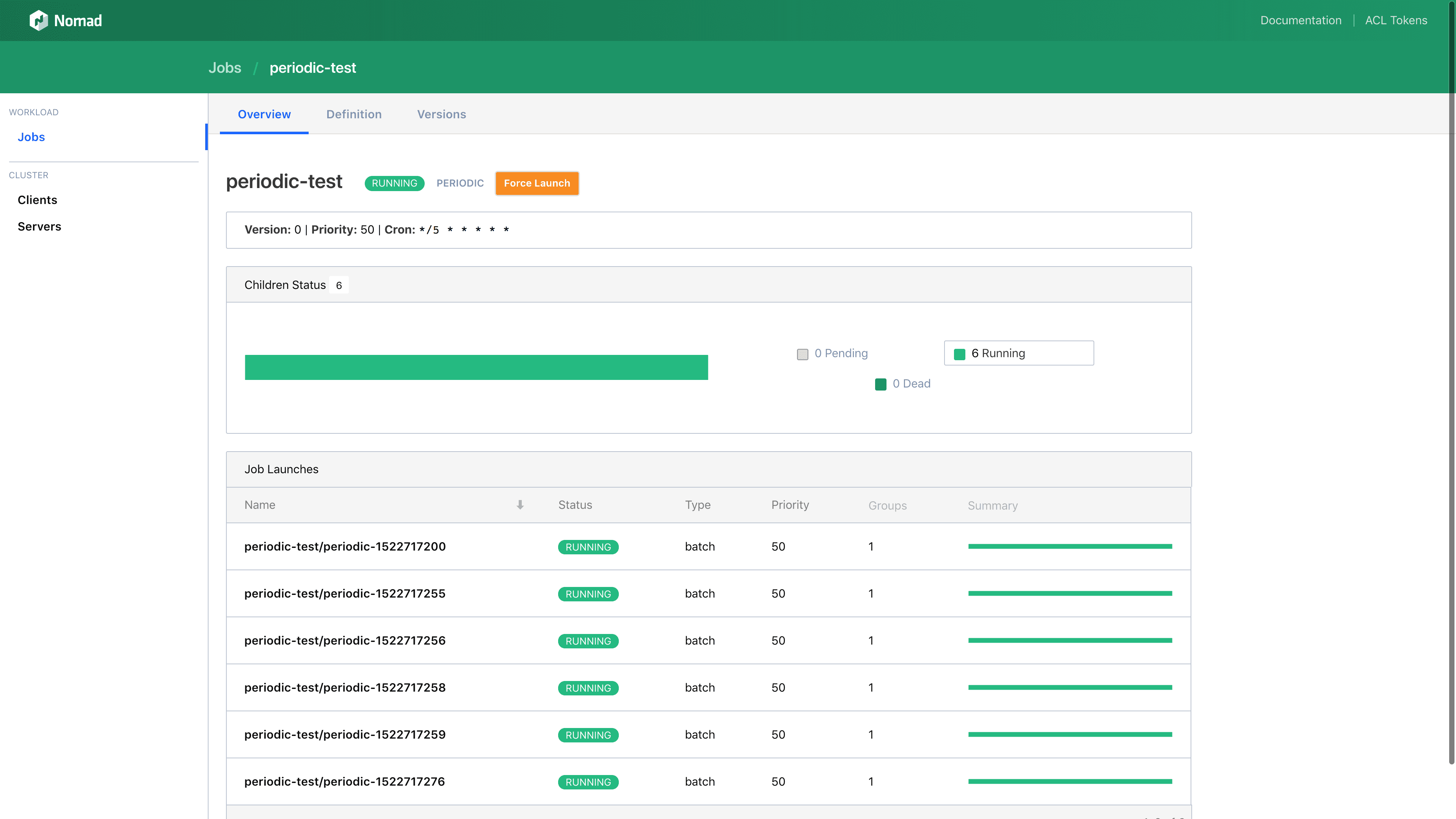Open Servers in the cluster sidebar
Screen dimensions: 1456x819
tap(39, 227)
